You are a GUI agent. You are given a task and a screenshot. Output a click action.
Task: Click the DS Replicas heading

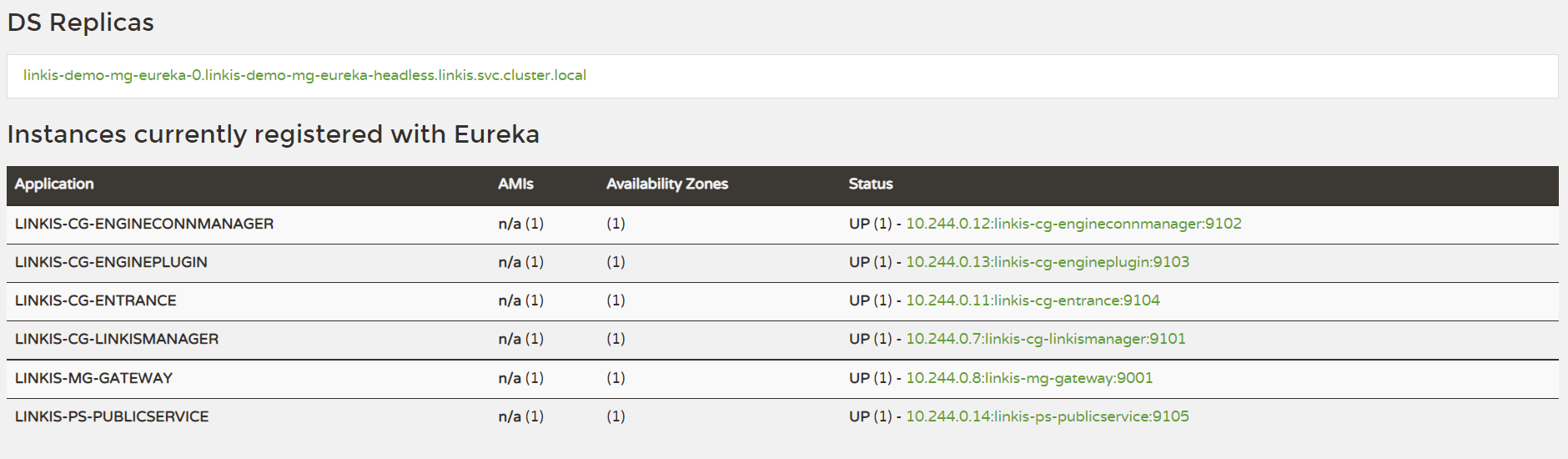pyautogui.click(x=80, y=23)
